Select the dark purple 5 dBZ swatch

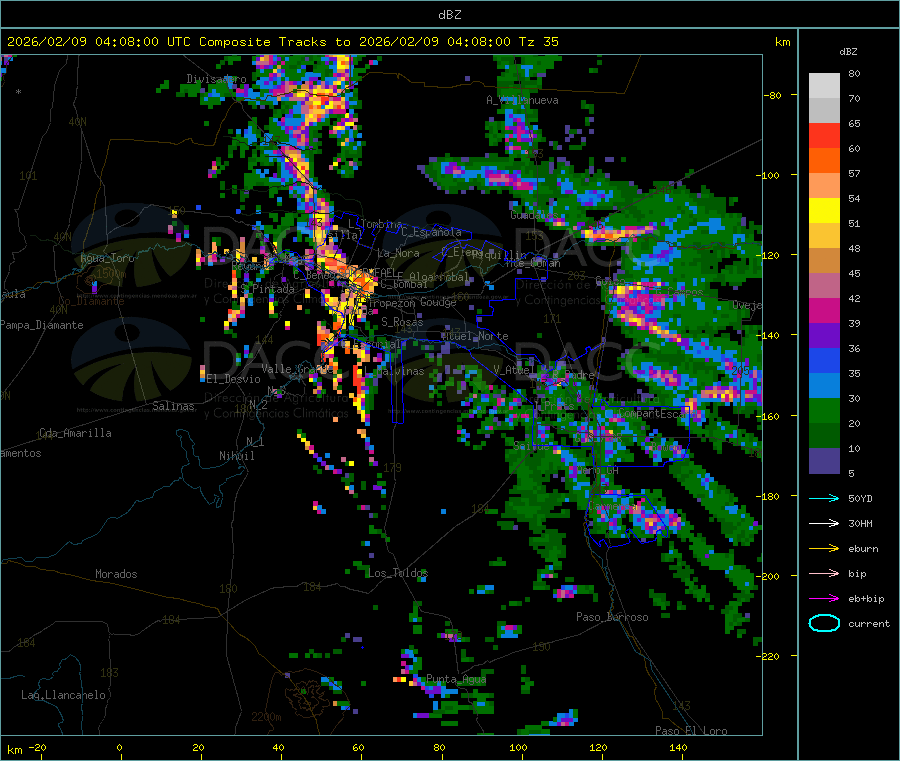(824, 461)
